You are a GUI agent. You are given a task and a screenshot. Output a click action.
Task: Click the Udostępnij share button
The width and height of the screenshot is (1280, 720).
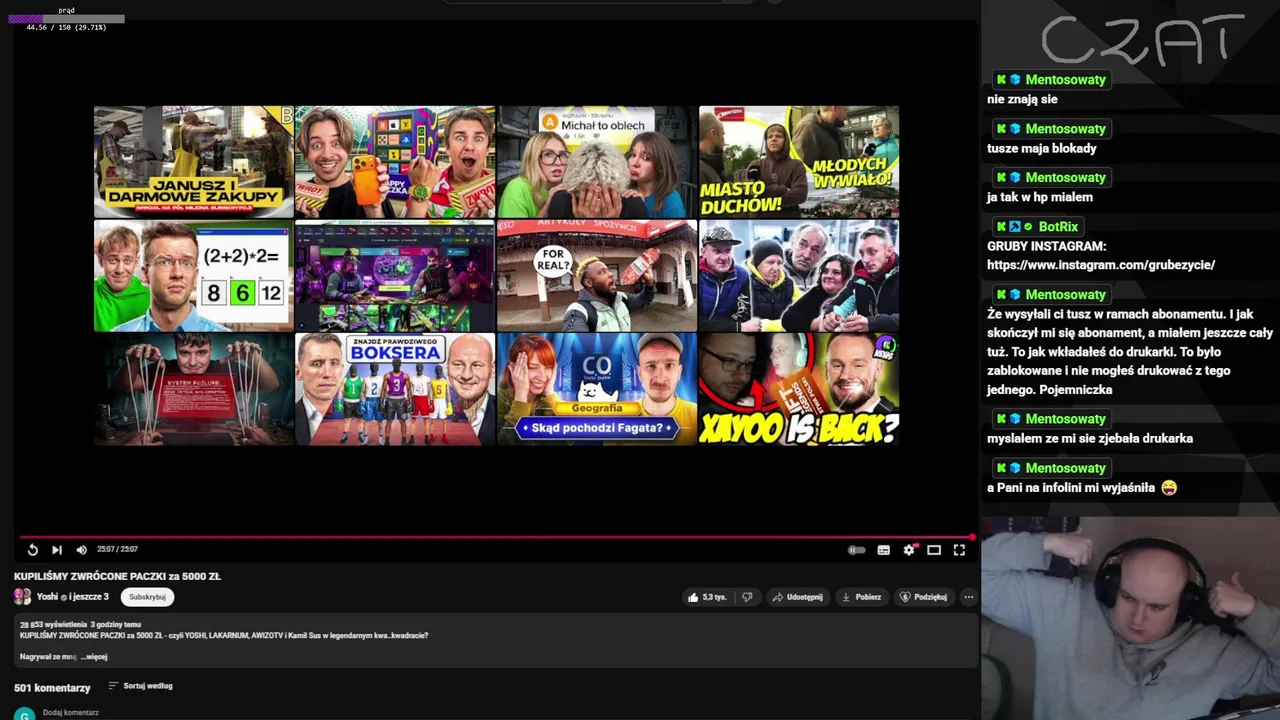tap(797, 597)
